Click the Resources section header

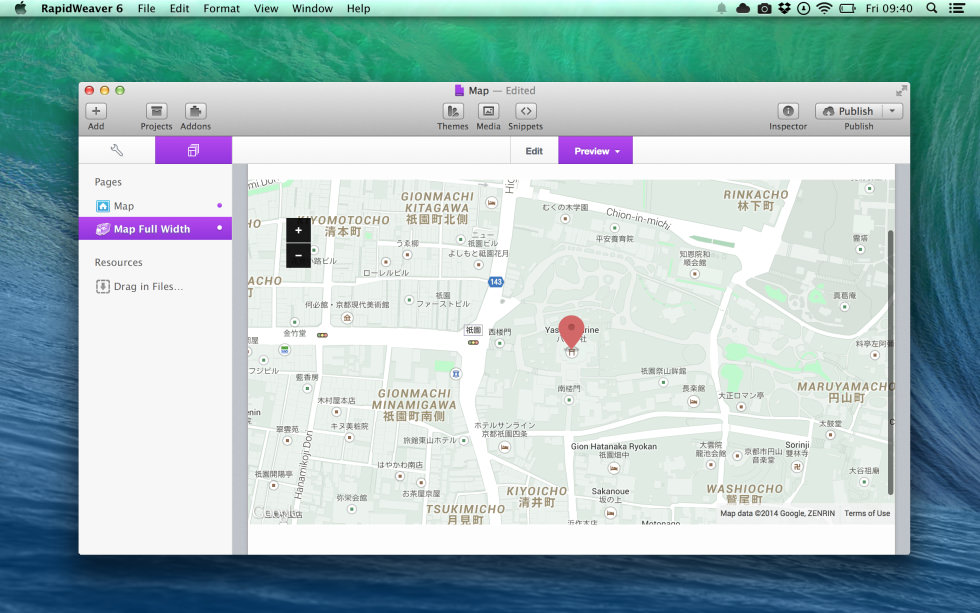pos(118,262)
